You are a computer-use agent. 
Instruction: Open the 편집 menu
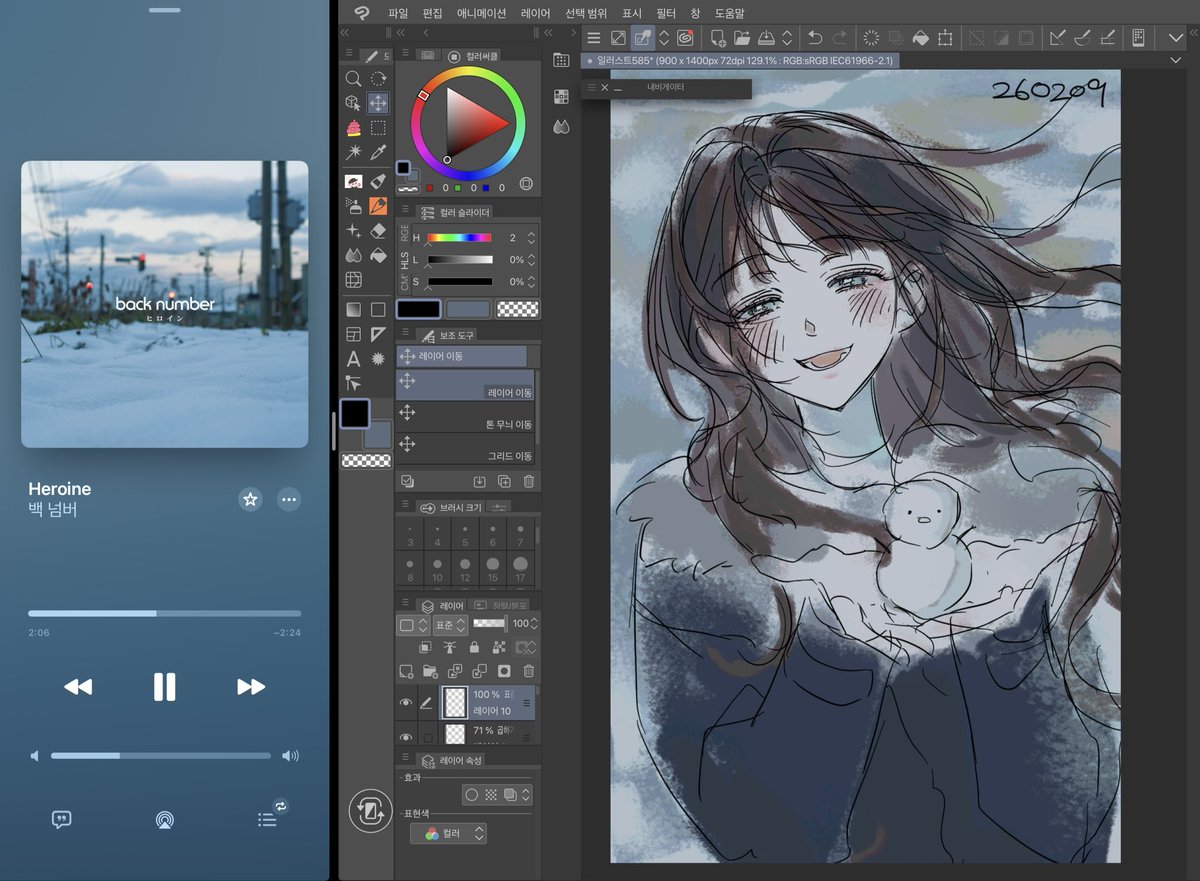432,13
